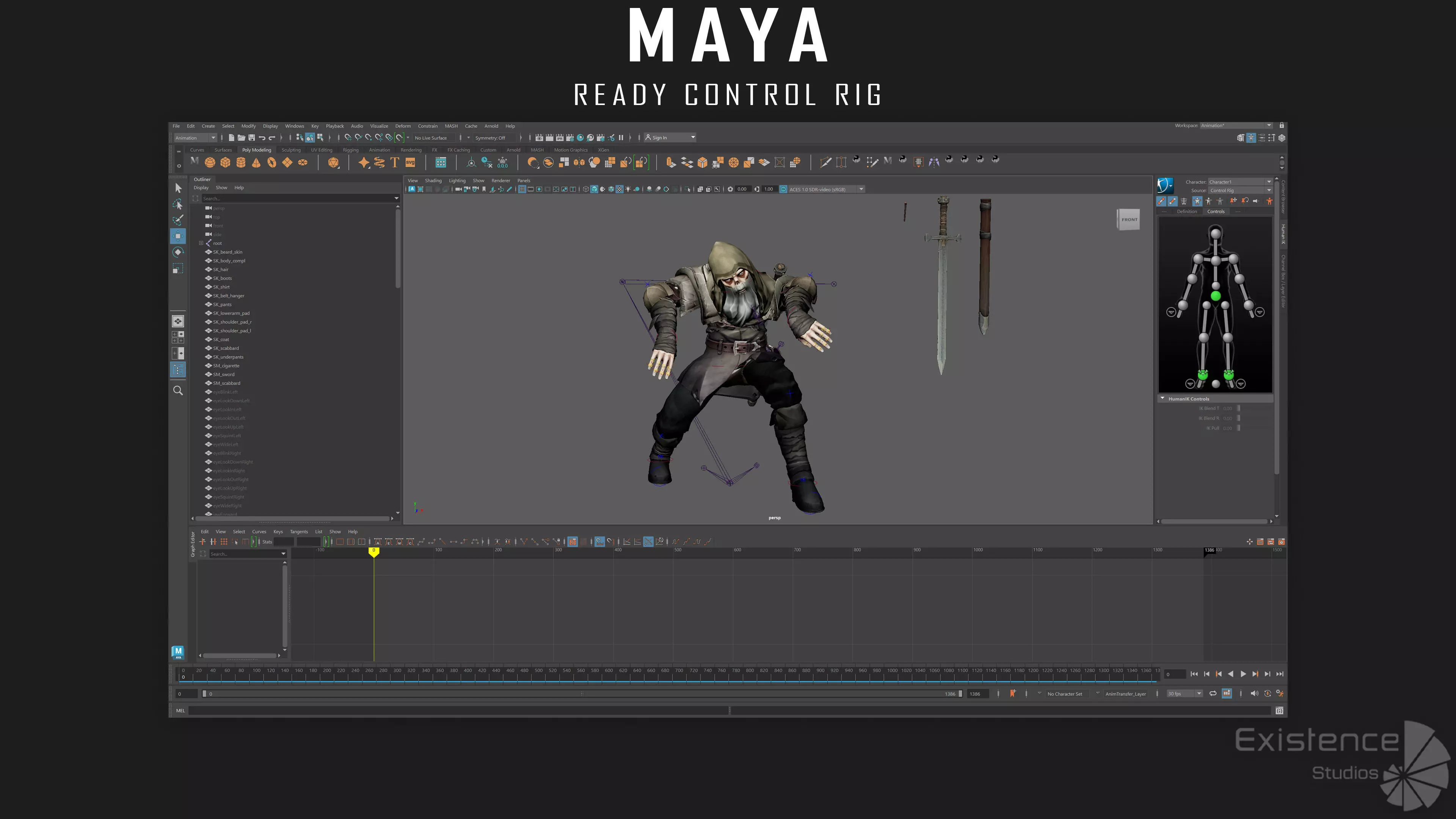Screen dimensions: 1456x819
Task: Toggle the auto keyframe button
Action: [x=1267, y=693]
